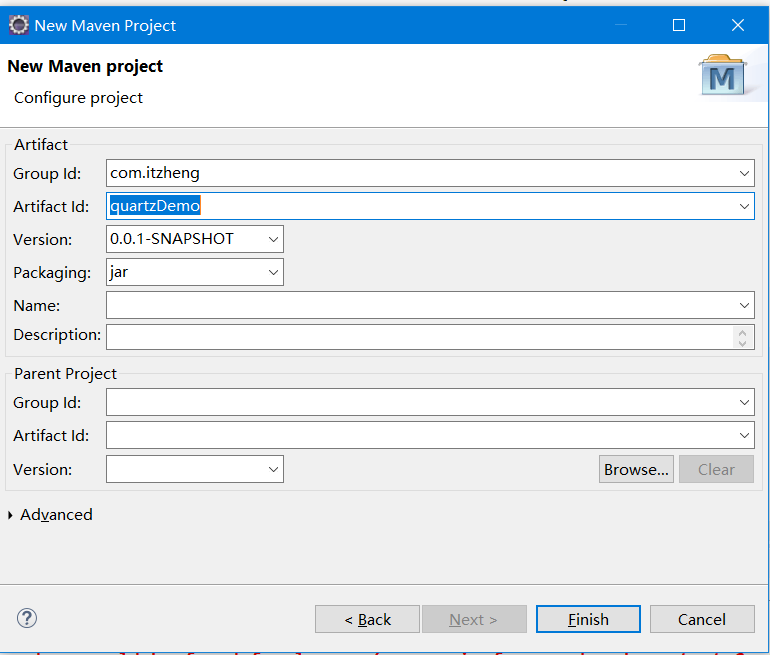Image resolution: width=770 pixels, height=655 pixels.
Task: Open the Packaging jar dropdown
Action: 273,272
